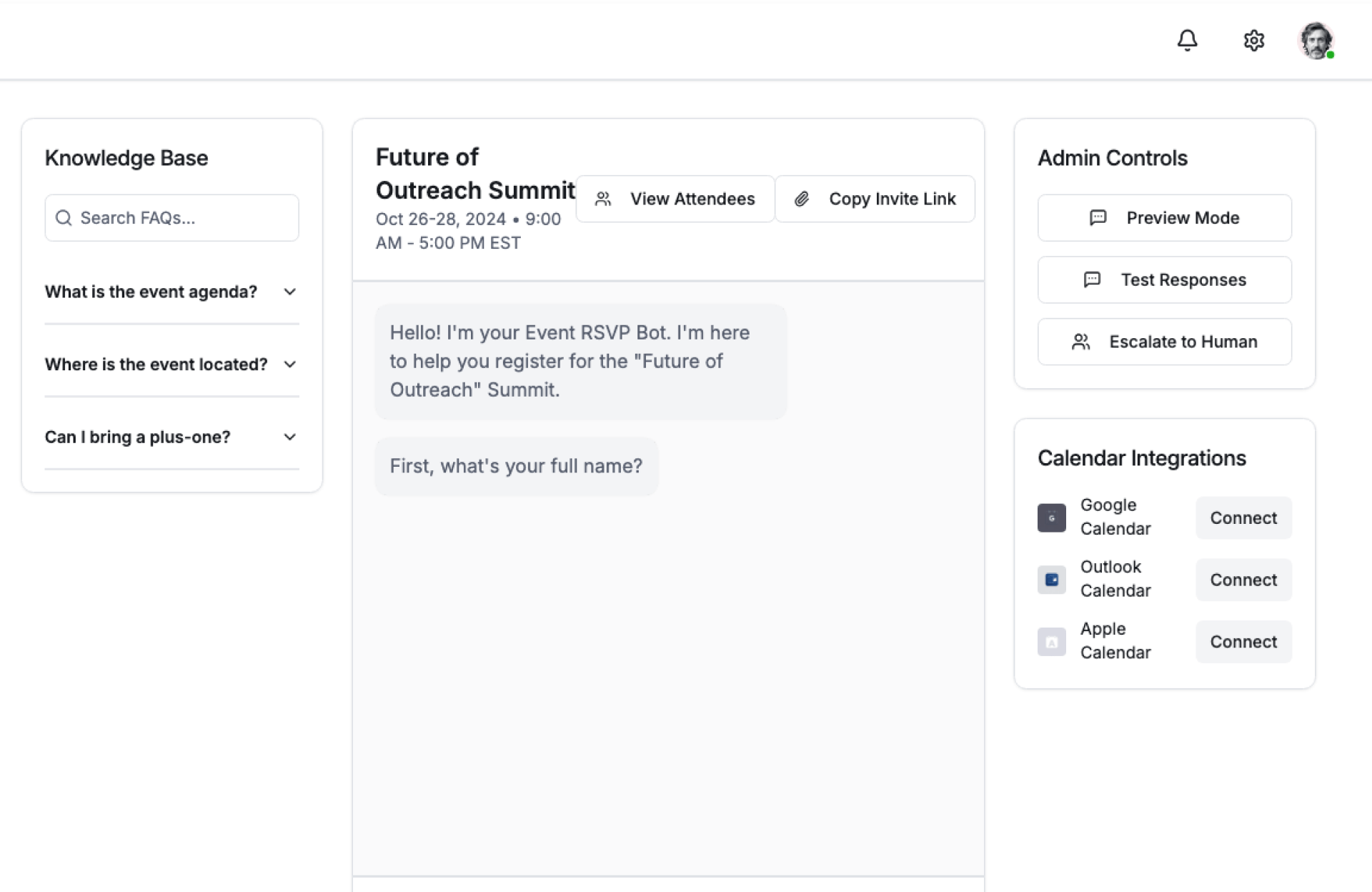Click the Escalate to Human button
Screen dimensions: 1372x892
tap(1164, 342)
